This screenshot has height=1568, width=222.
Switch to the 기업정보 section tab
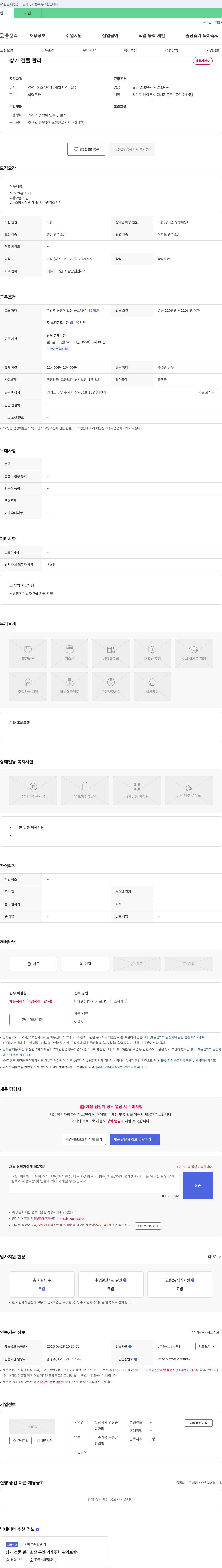(213, 50)
